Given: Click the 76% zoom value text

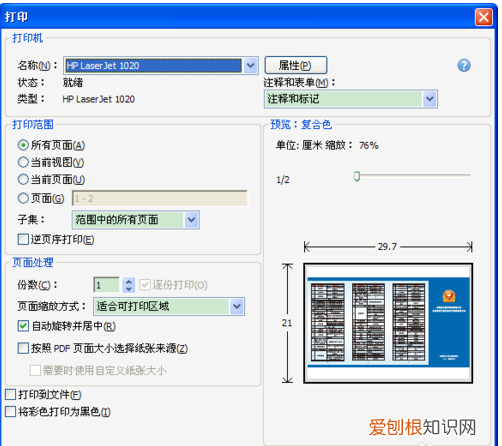Looking at the screenshot, I should pyautogui.click(x=369, y=145).
